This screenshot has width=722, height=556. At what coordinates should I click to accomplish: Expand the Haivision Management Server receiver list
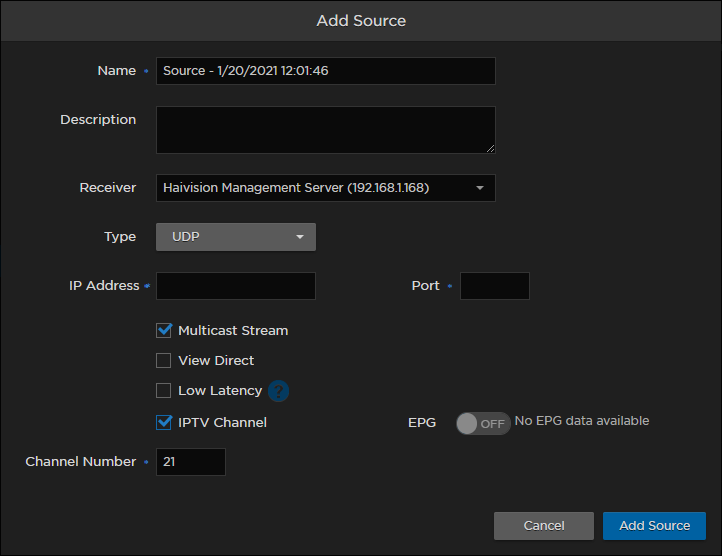tap(325, 188)
